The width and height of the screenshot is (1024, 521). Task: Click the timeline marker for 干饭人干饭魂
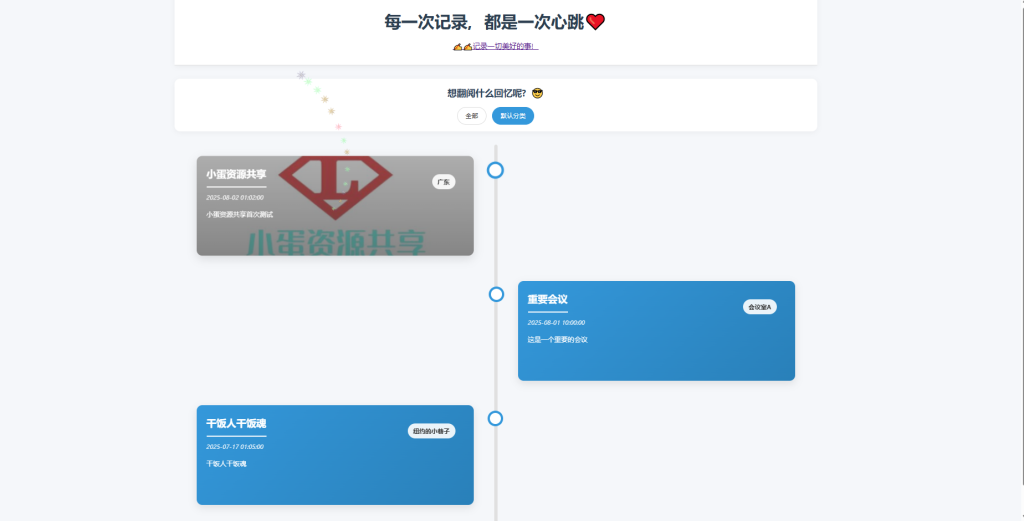click(x=495, y=418)
